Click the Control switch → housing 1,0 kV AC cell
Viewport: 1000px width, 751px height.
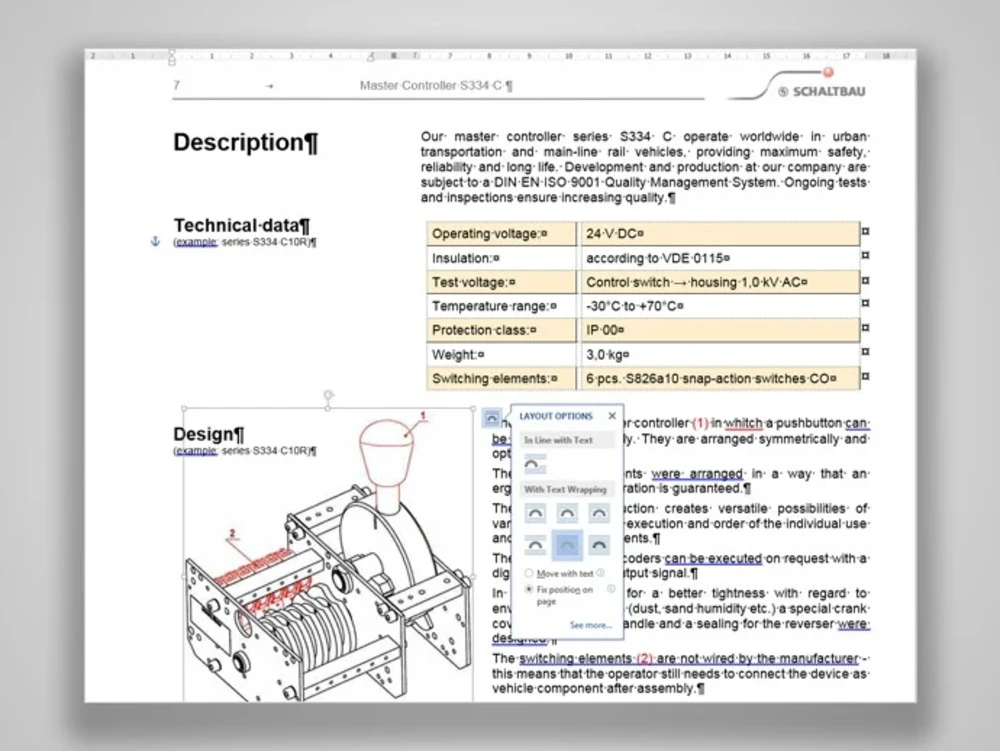tap(720, 282)
